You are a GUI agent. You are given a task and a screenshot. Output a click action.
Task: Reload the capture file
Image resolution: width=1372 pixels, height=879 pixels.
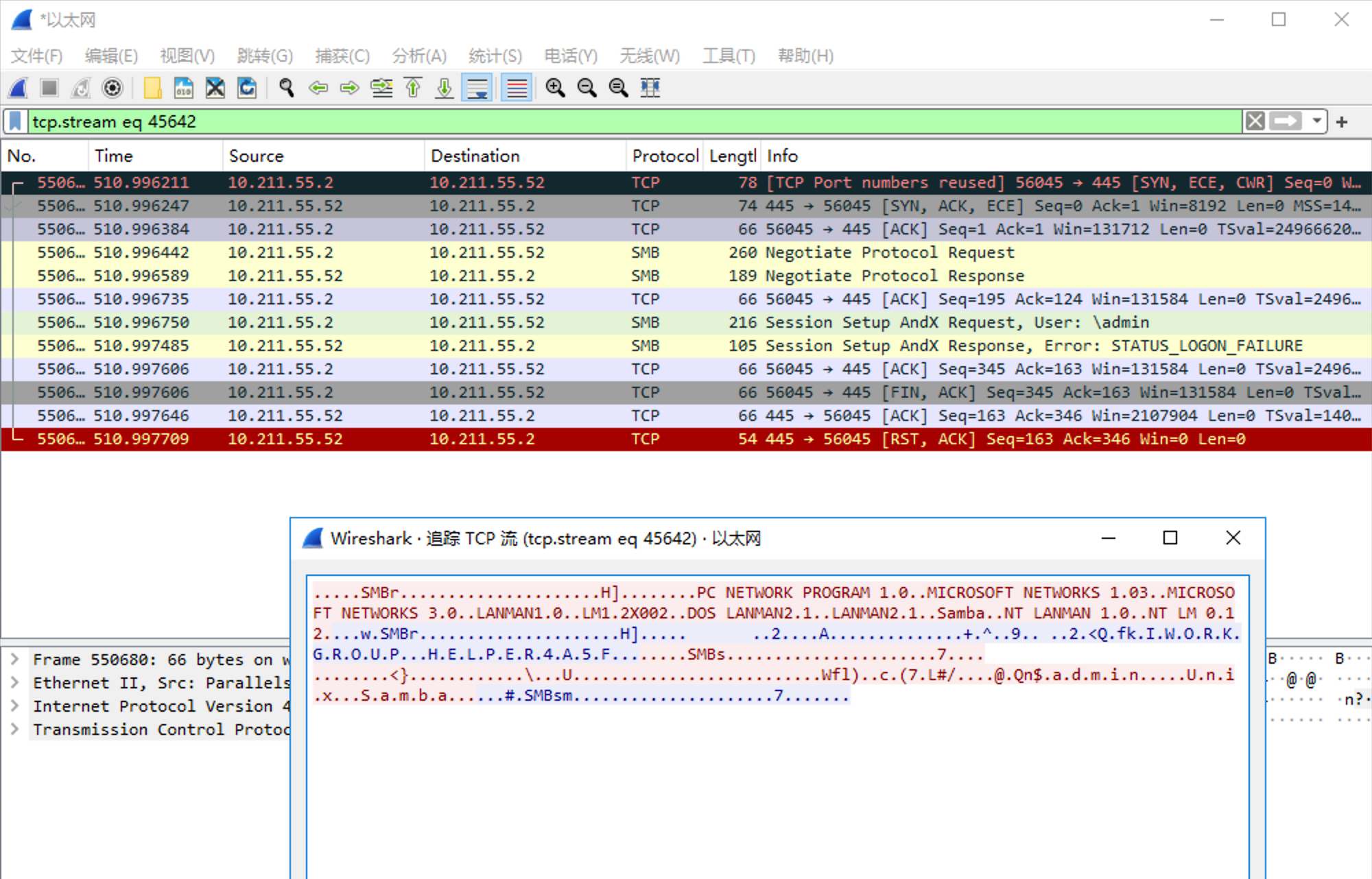[x=247, y=88]
